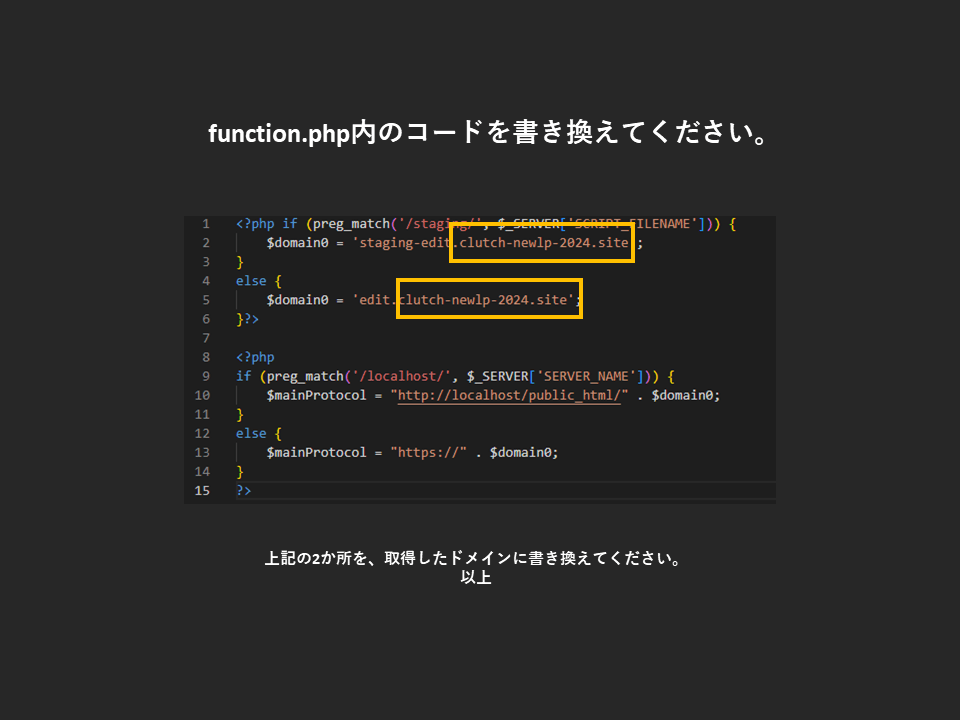Click the else keyword on line 12
The width and height of the screenshot is (960, 720).
point(251,433)
